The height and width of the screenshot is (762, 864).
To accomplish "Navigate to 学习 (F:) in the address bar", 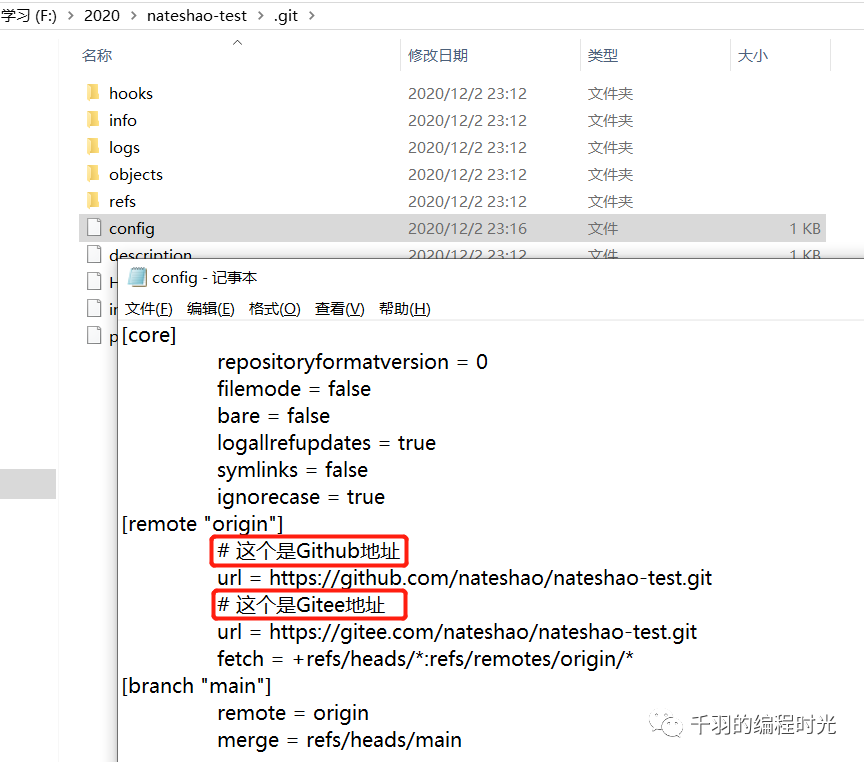I will pos(29,15).
